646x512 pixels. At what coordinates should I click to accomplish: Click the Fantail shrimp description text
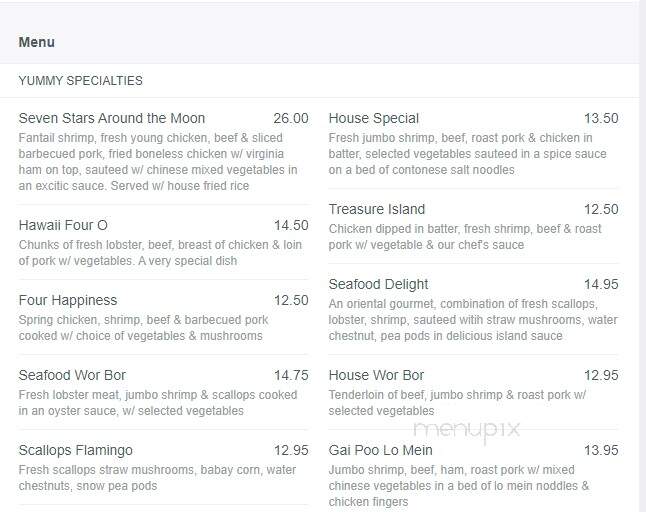tap(158, 162)
